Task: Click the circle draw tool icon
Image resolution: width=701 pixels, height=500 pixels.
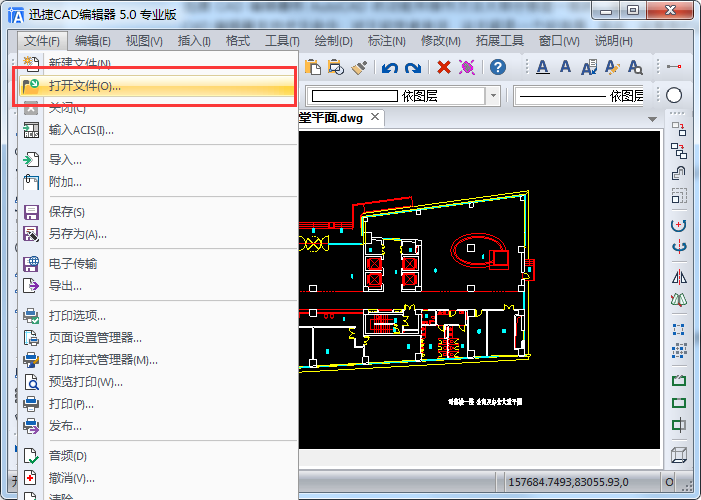Action: point(674,95)
